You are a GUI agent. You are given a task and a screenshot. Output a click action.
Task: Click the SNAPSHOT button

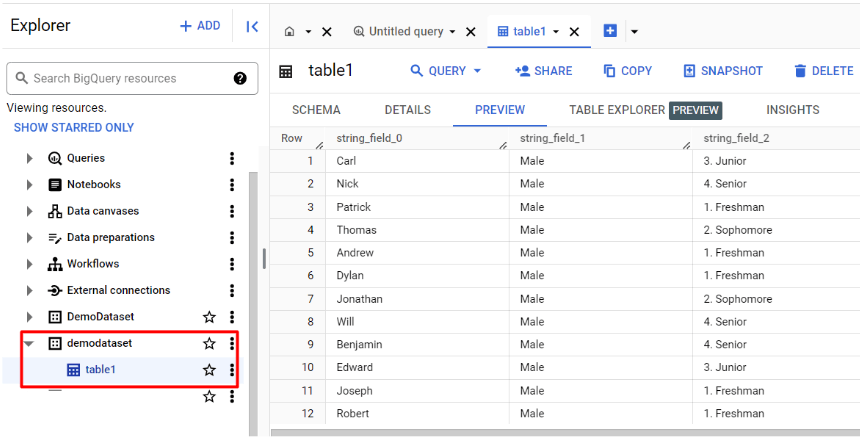tap(723, 71)
